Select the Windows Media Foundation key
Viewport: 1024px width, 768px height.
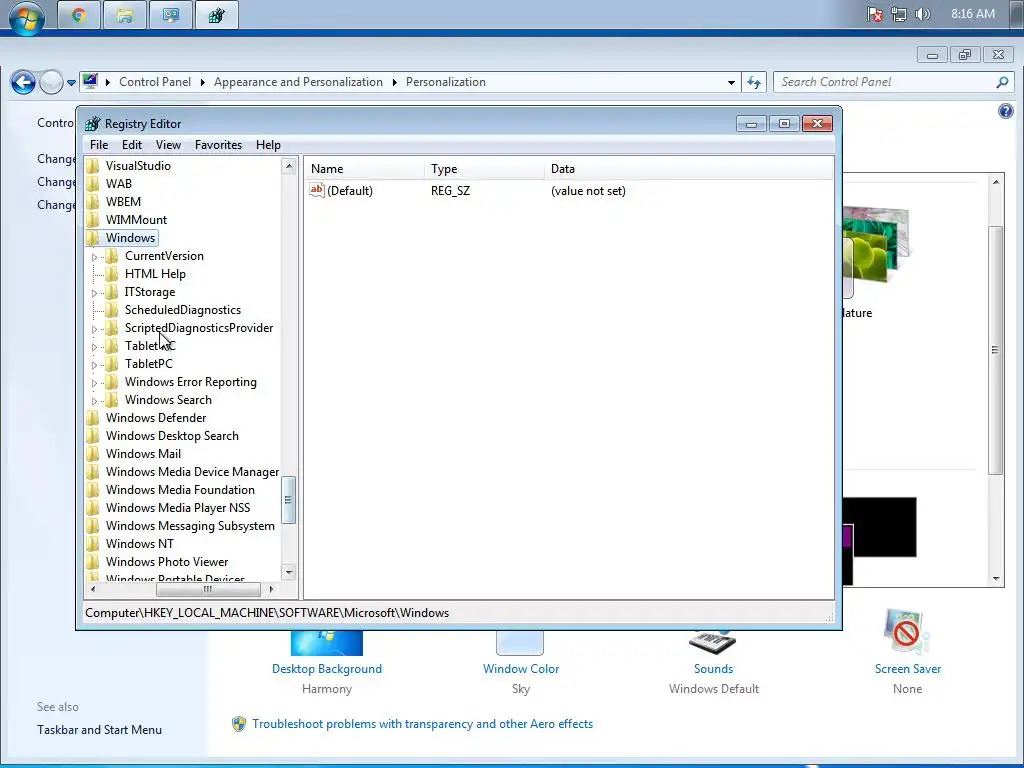click(x=180, y=490)
